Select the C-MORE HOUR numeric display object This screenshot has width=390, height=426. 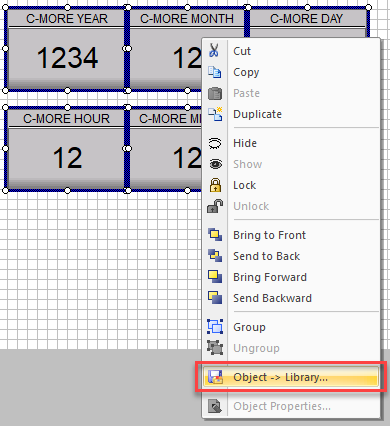click(x=66, y=149)
